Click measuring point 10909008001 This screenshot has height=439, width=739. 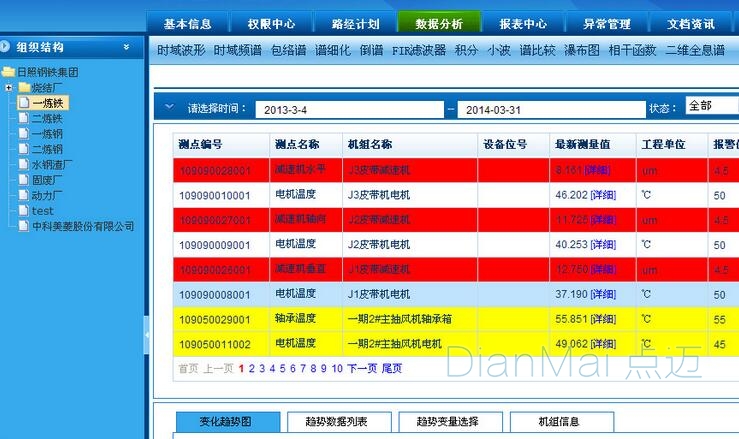(x=214, y=295)
